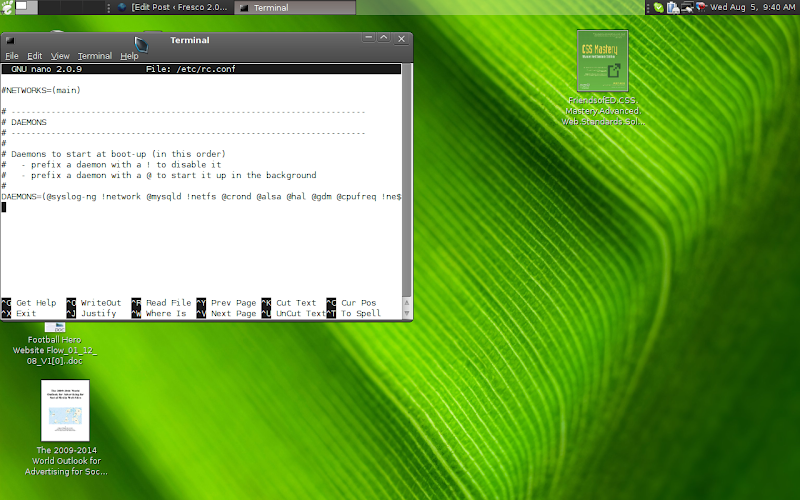The height and width of the screenshot is (500, 800).
Task: Click the 'DAEMONS=(@syslog-ng' line in nano
Action: [x=202, y=196]
